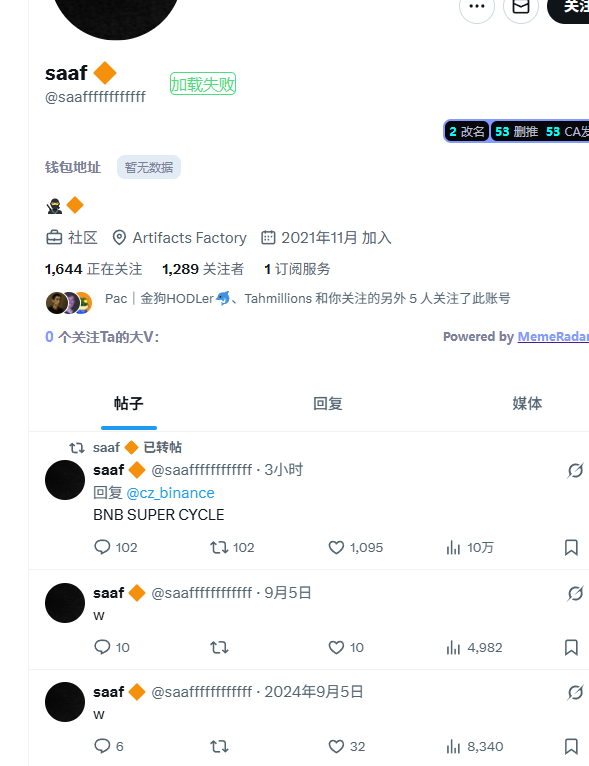Image resolution: width=589 pixels, height=766 pixels.
Task: Open the @cz_binance mention link
Action: pos(170,493)
